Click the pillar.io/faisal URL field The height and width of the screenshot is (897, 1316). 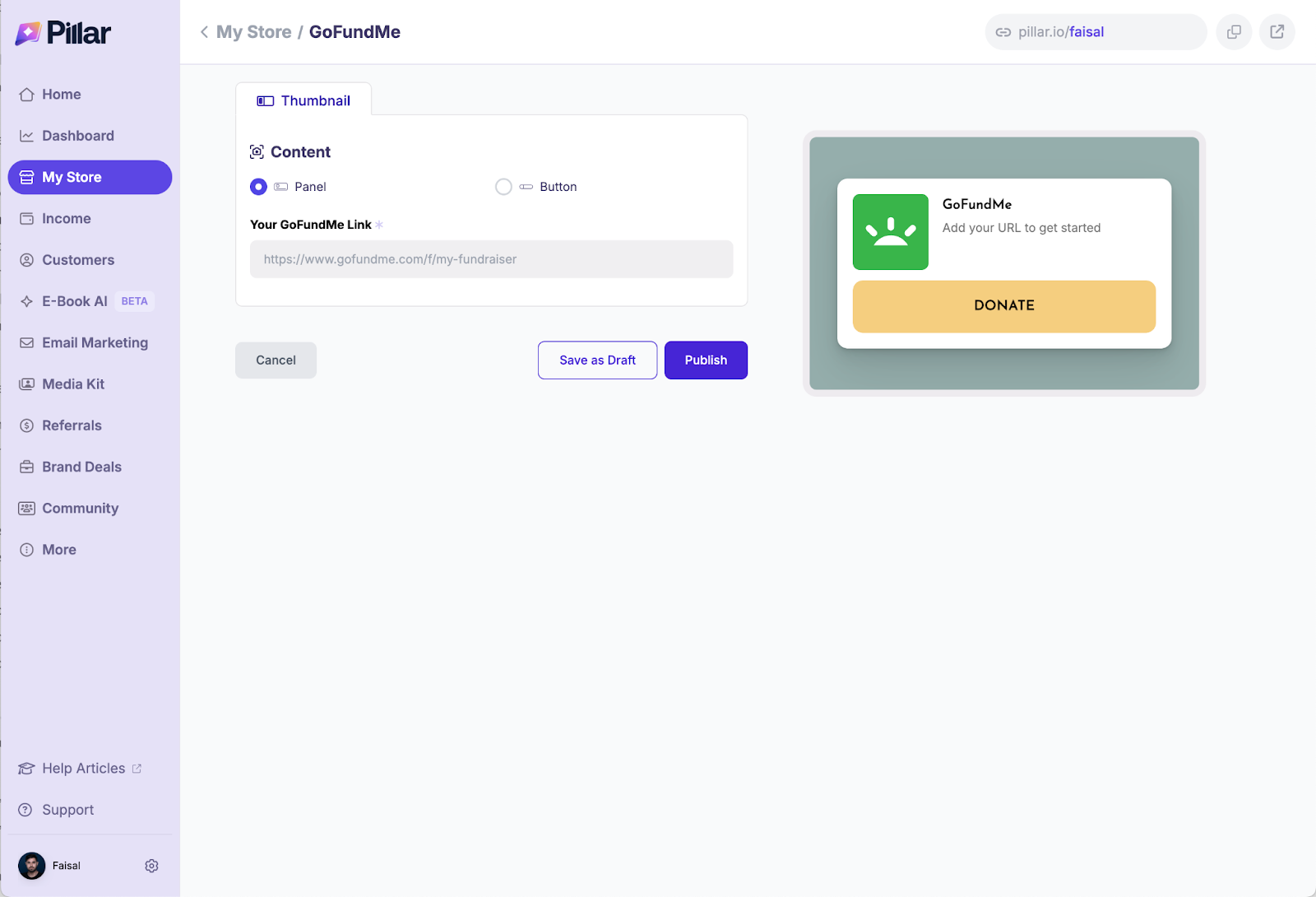1096,32
